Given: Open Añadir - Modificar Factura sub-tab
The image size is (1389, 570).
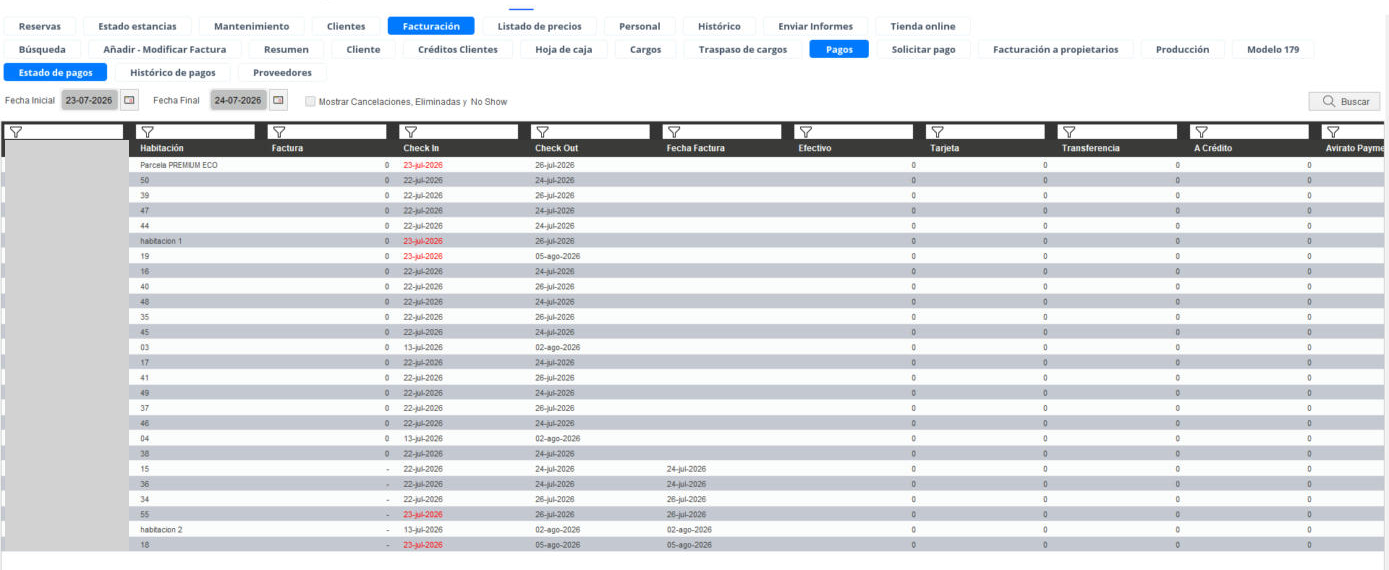Looking at the screenshot, I should 165,49.
